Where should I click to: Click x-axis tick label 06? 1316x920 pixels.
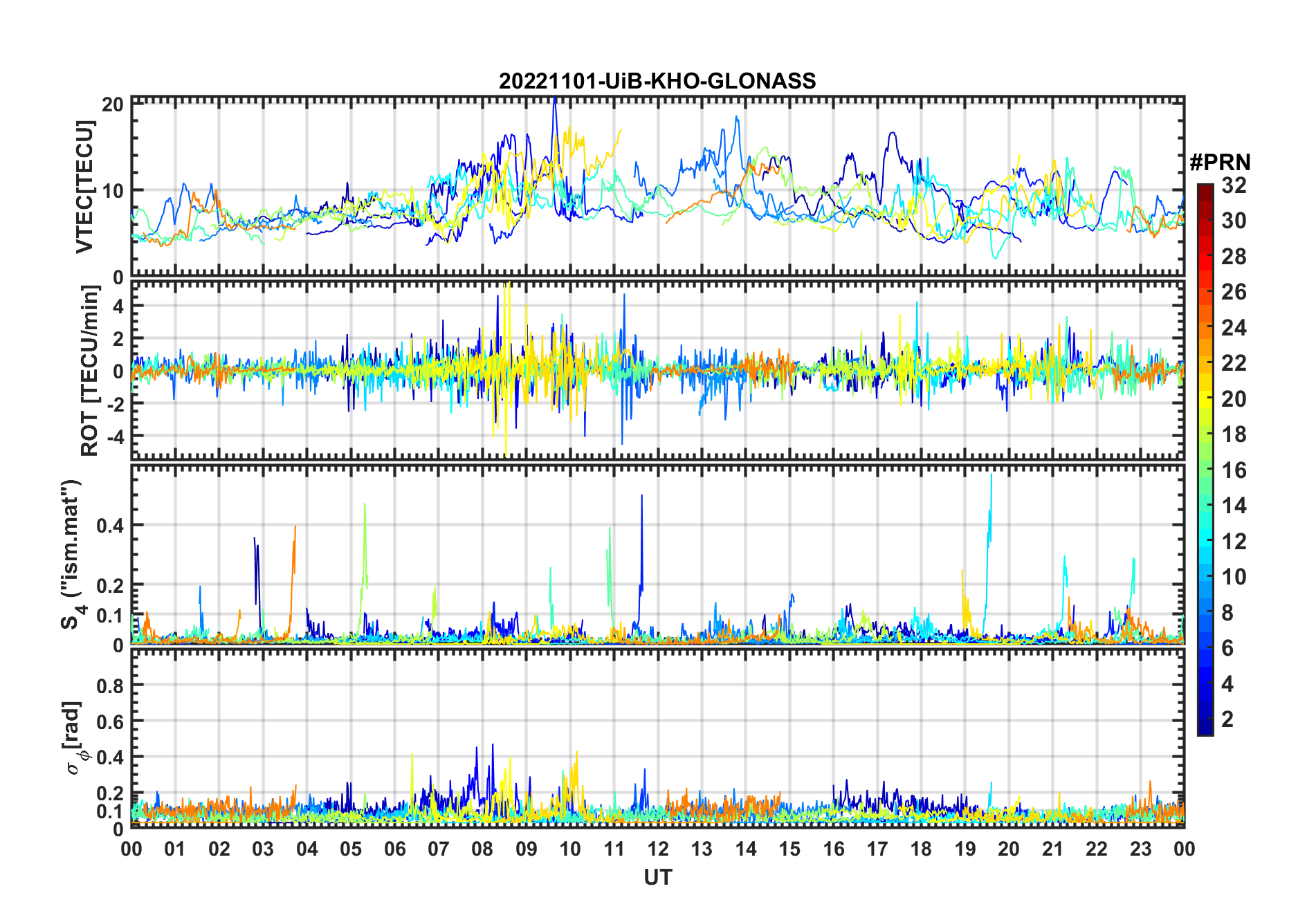[394, 849]
